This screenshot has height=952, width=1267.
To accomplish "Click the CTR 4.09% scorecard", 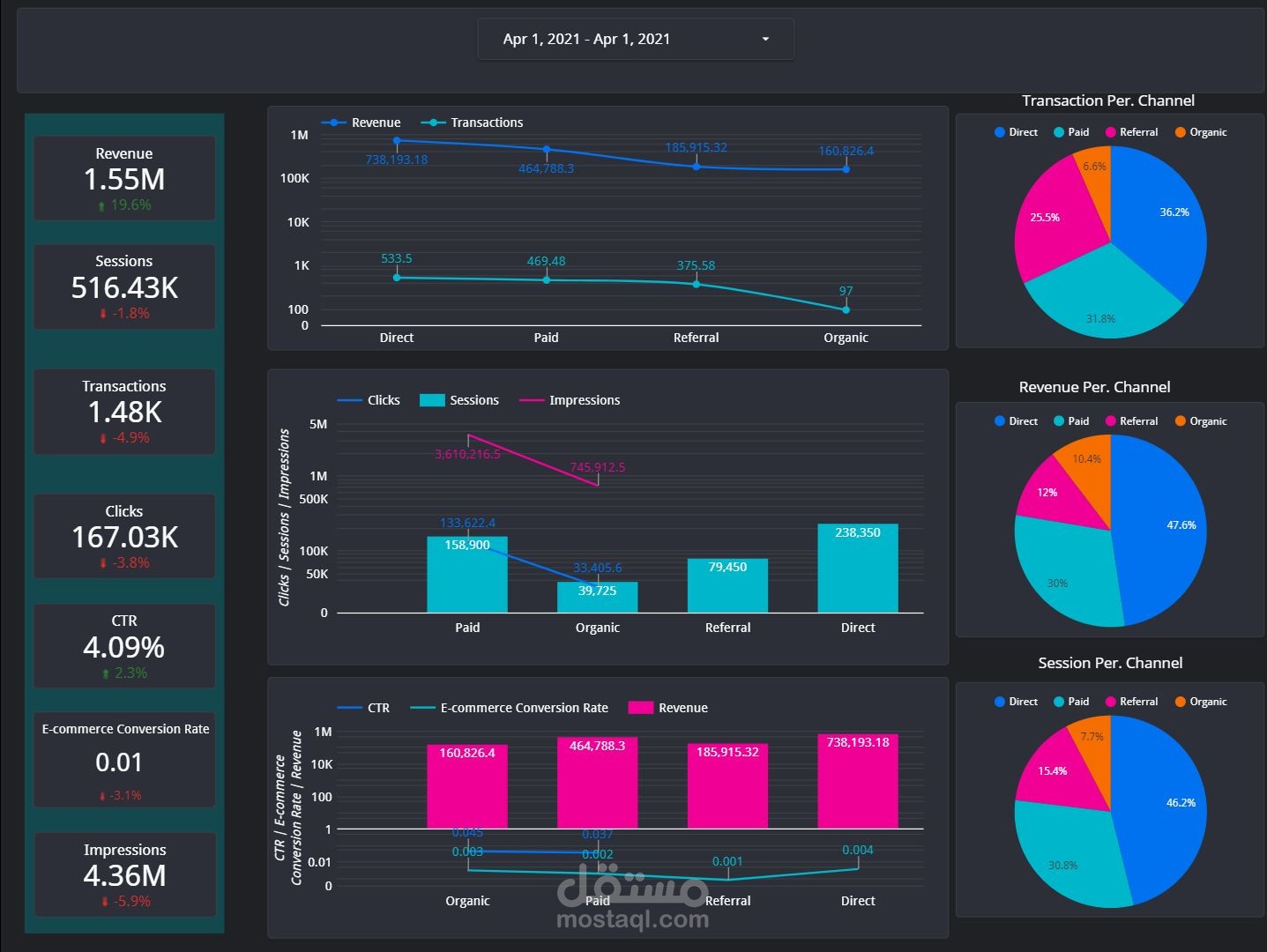I will (124, 646).
